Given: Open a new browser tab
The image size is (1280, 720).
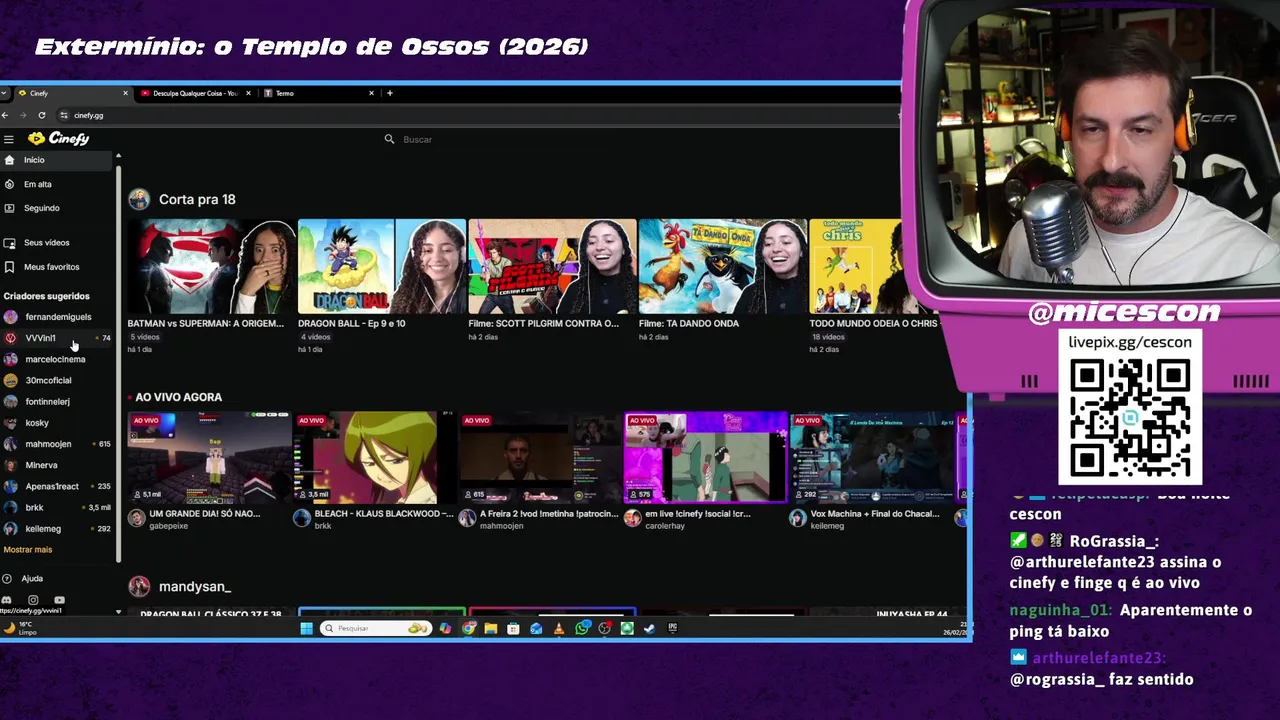Looking at the screenshot, I should (390, 93).
